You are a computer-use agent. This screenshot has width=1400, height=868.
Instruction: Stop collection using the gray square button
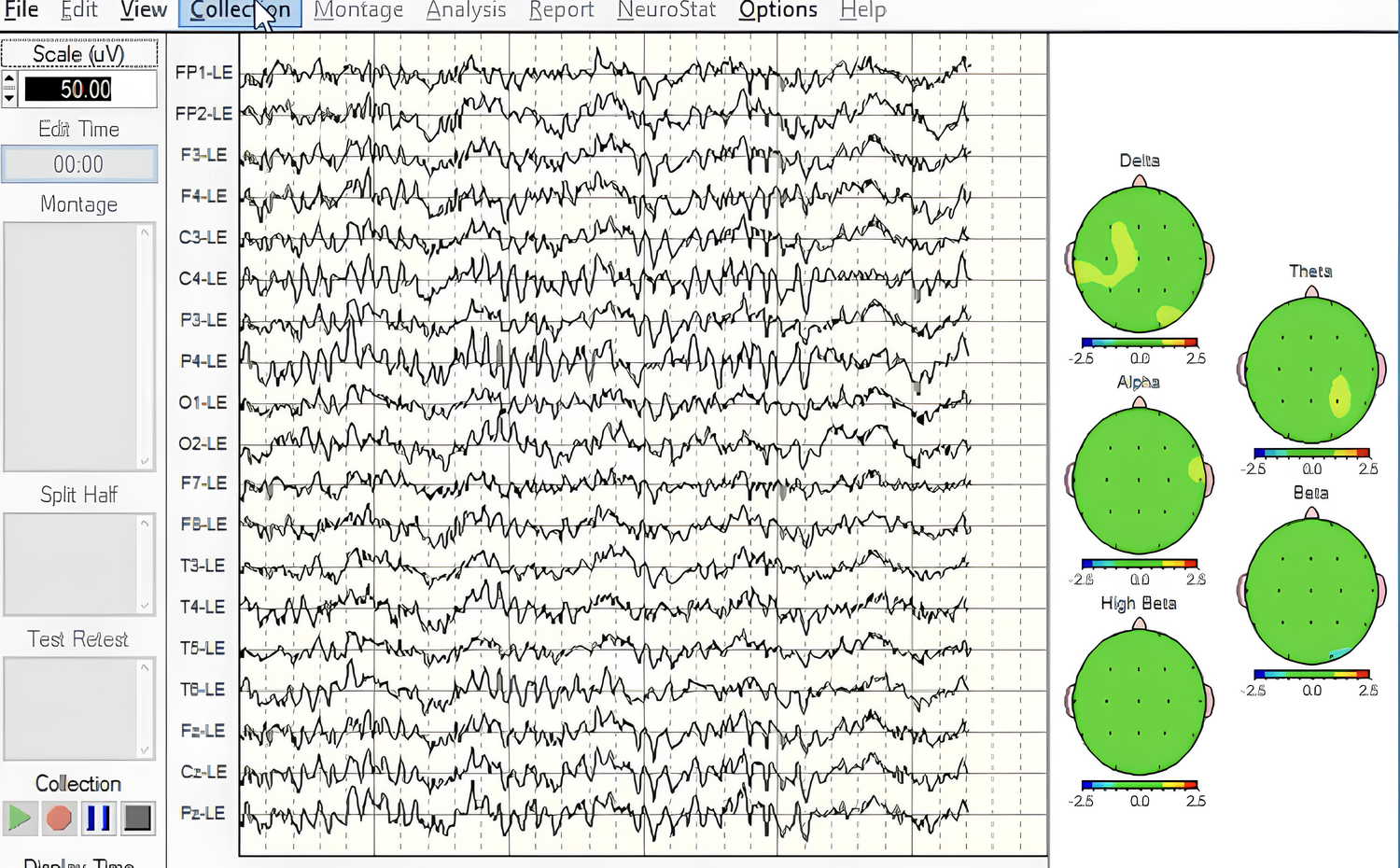137,819
